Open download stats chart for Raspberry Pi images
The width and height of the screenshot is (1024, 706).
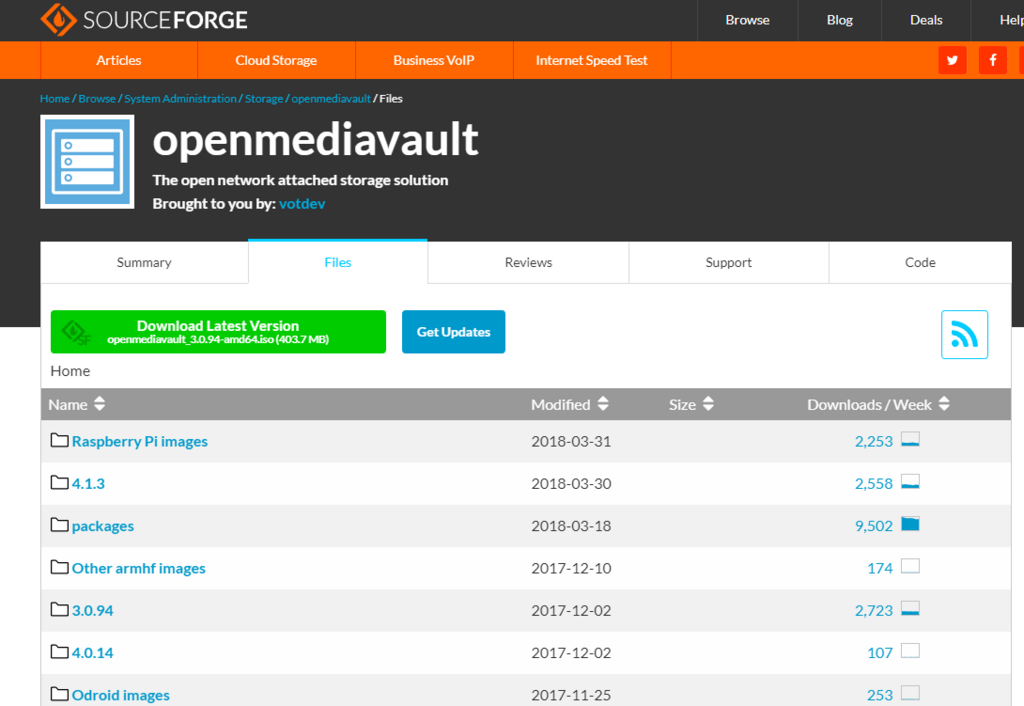(910, 439)
